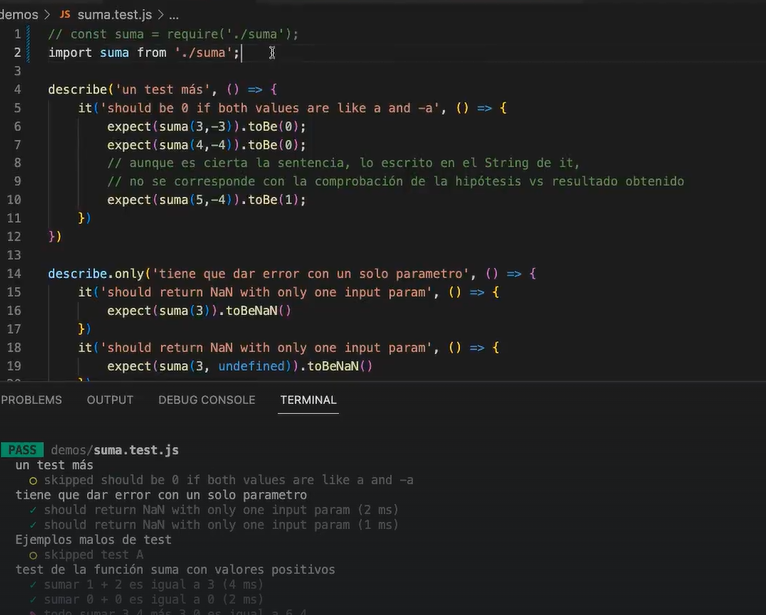This screenshot has width=766, height=615.
Task: Click line number 4 in the gutter
Action: click(18, 89)
